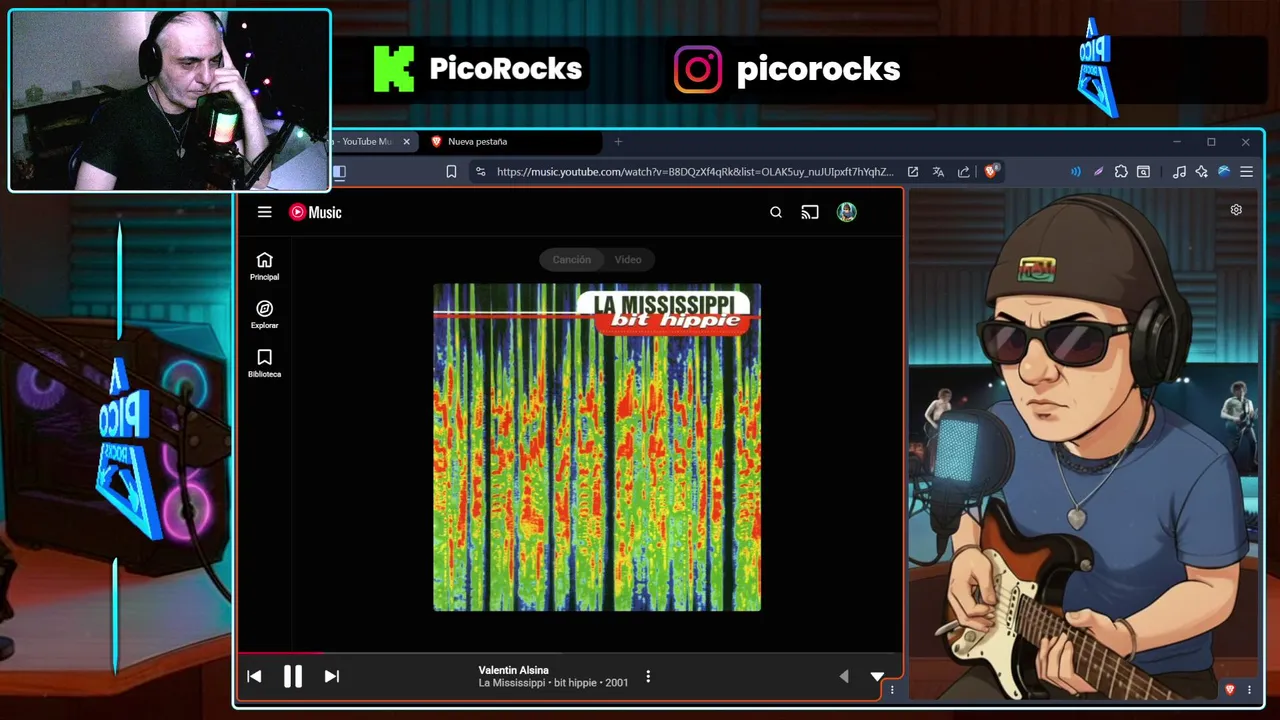Screen dimensions: 1280x720
Task: Click the Instagram picorocks banner
Action: tap(787, 69)
